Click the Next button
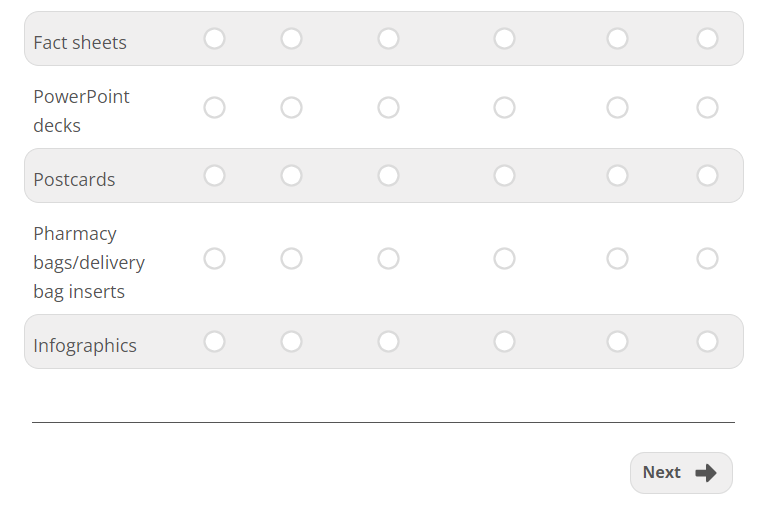Screen dimensions: 766x530 [x=680, y=473]
